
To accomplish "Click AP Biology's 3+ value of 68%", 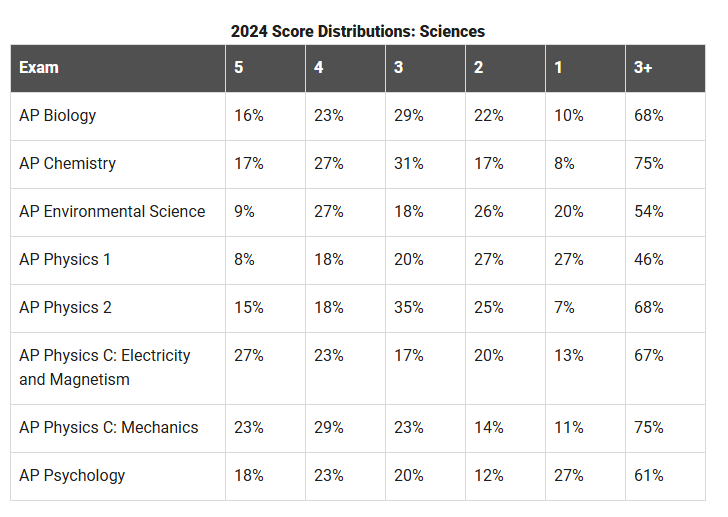I will 649,115.
